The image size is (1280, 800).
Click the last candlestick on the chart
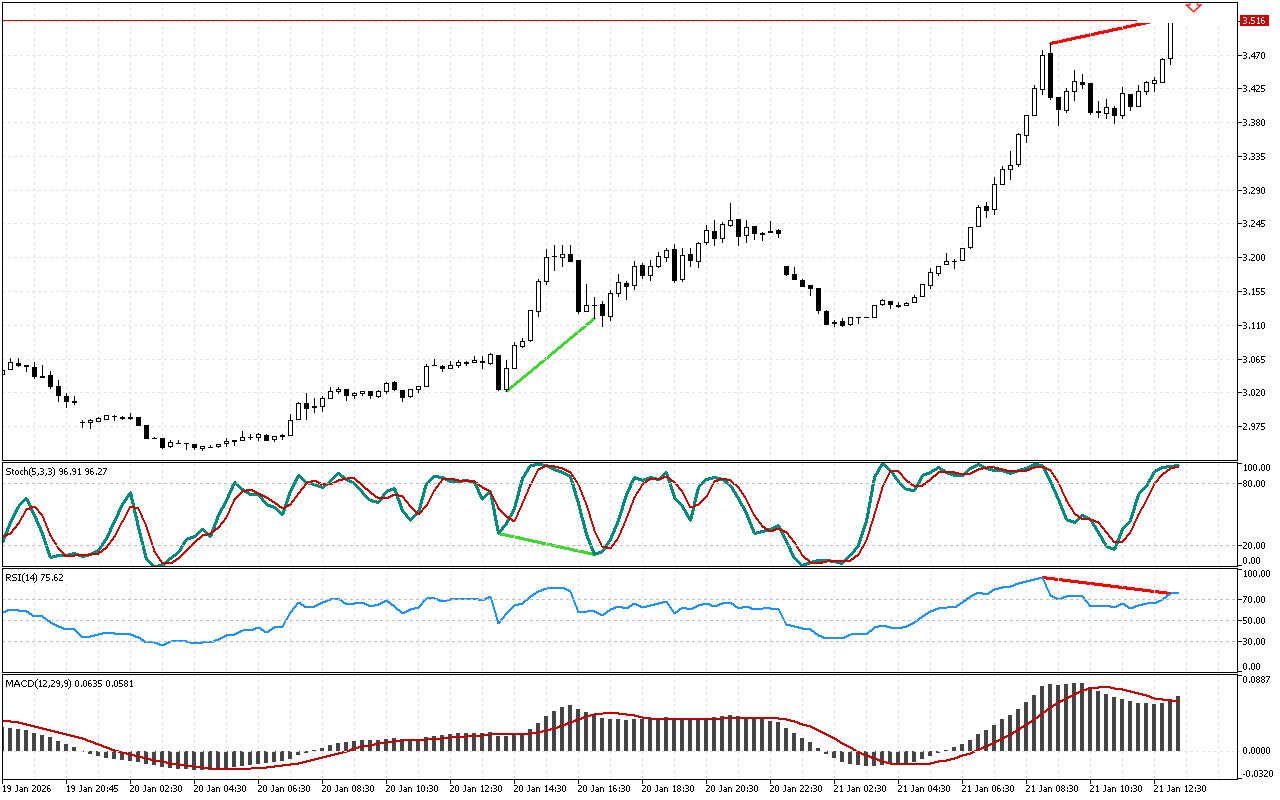tap(1171, 42)
